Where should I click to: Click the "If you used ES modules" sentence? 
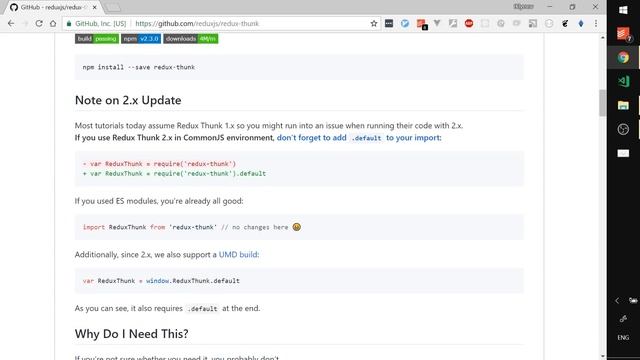(159, 201)
